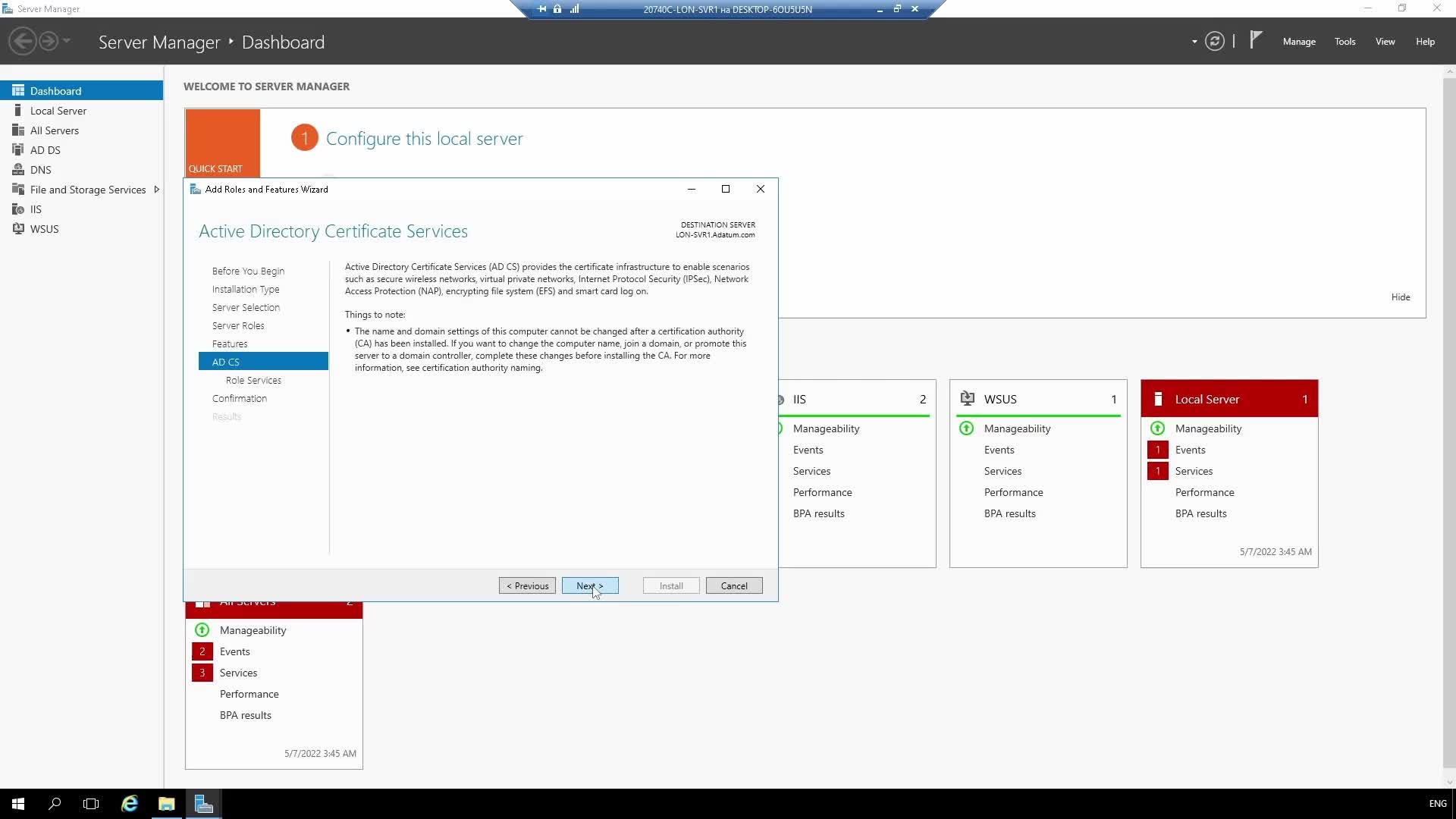Go to Features wizard step
This screenshot has height=819, width=1456.
(230, 344)
